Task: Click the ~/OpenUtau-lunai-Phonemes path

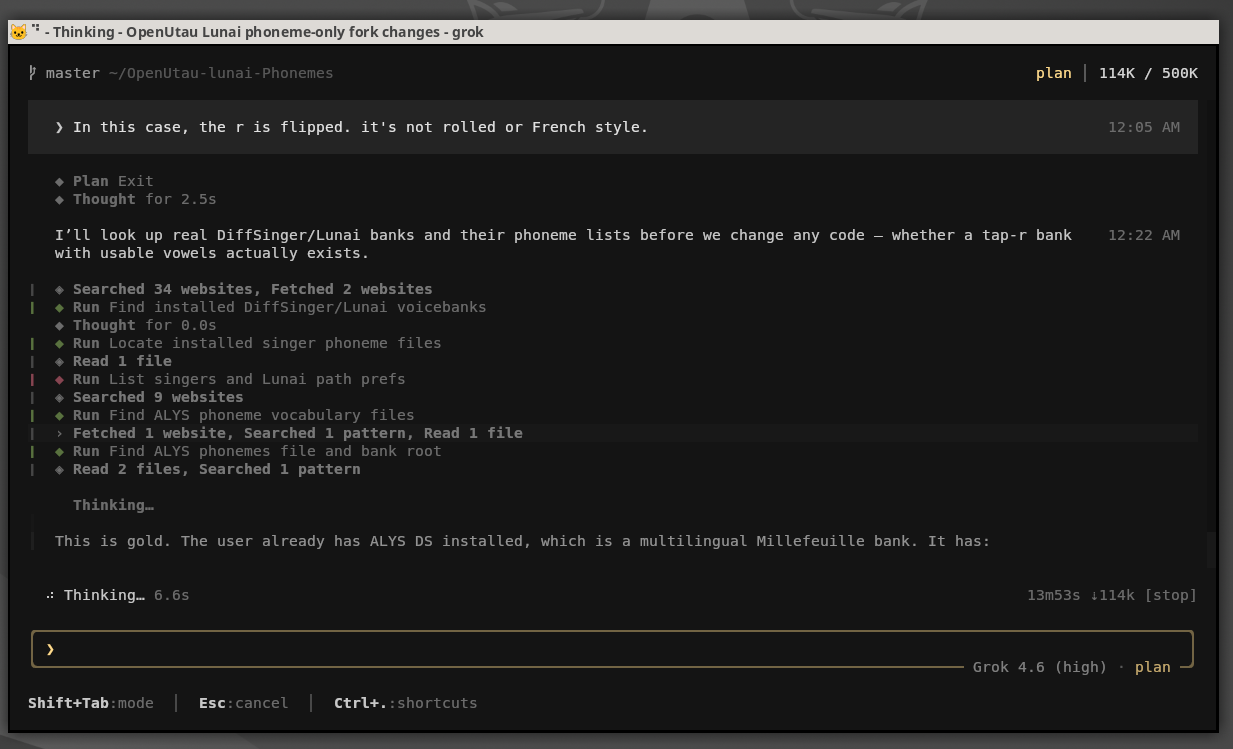Action: tap(221, 73)
